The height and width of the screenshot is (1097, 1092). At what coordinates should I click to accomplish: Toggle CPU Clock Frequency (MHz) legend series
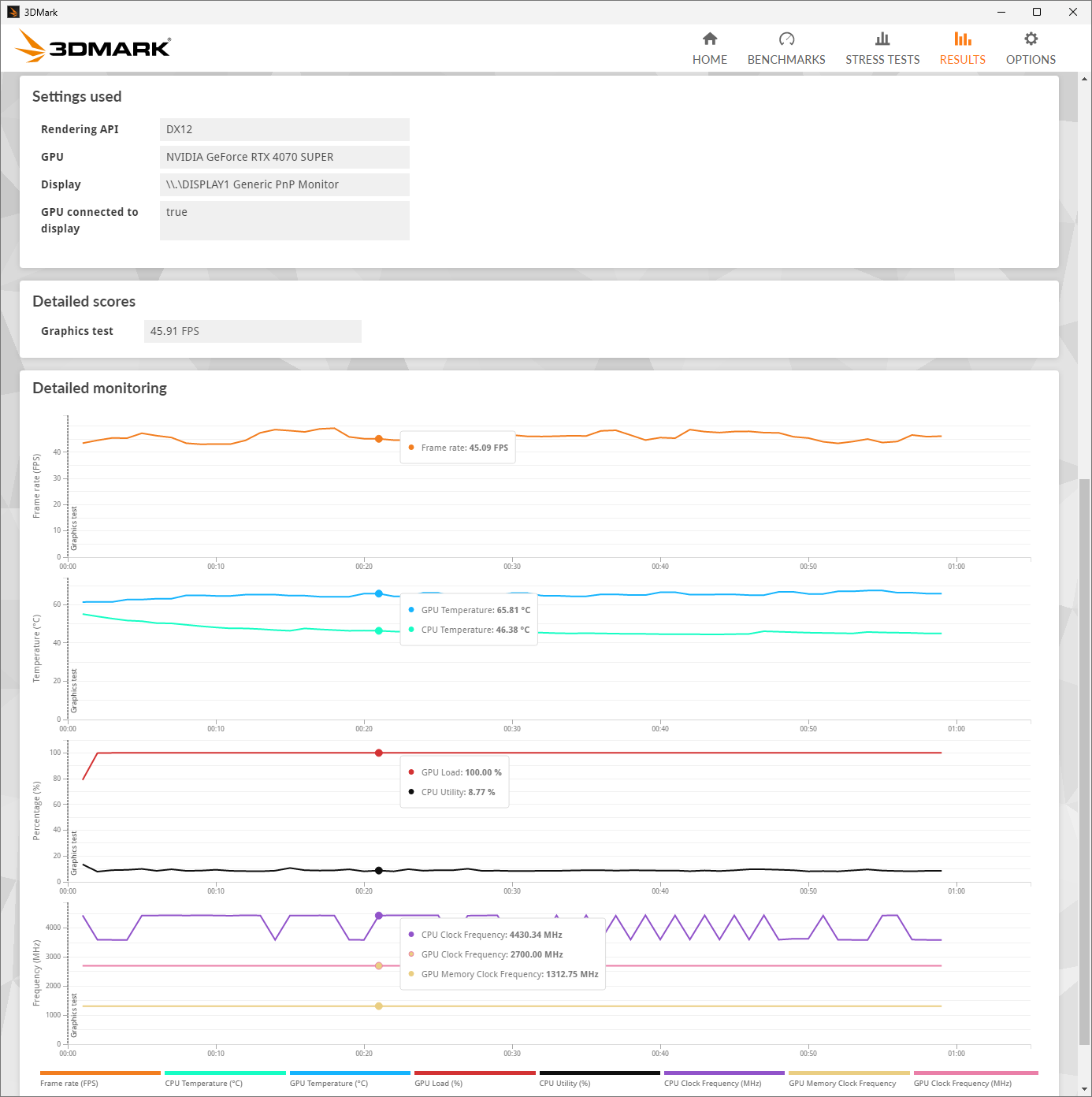724,1079
